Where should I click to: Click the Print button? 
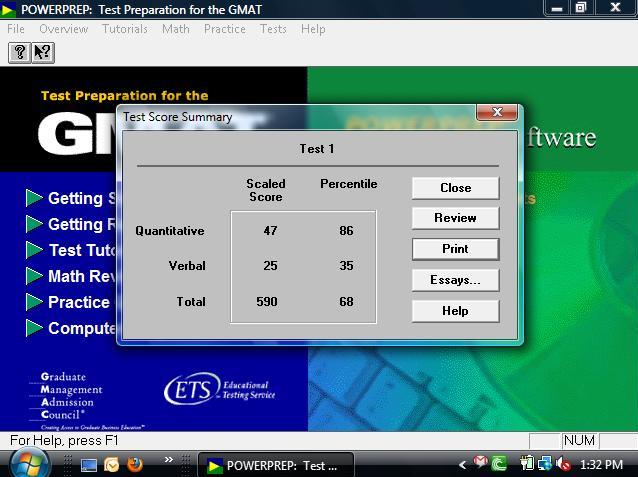tap(455, 249)
